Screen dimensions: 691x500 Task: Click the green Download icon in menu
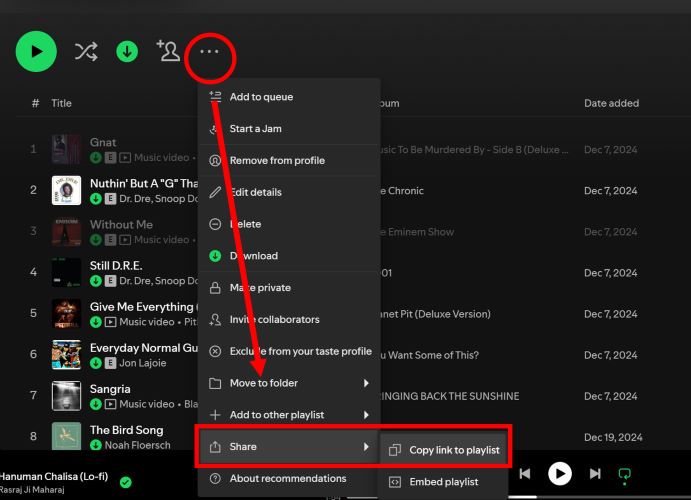point(215,256)
